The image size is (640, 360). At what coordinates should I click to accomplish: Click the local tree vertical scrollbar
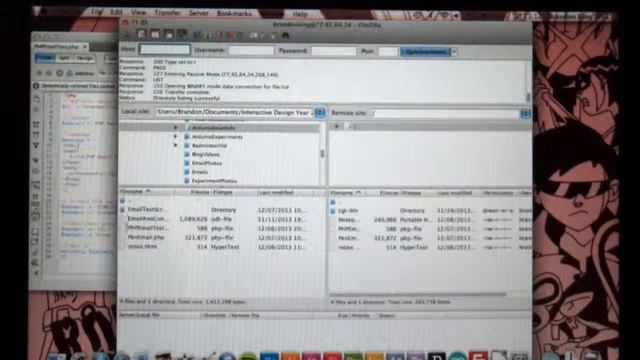[x=322, y=153]
